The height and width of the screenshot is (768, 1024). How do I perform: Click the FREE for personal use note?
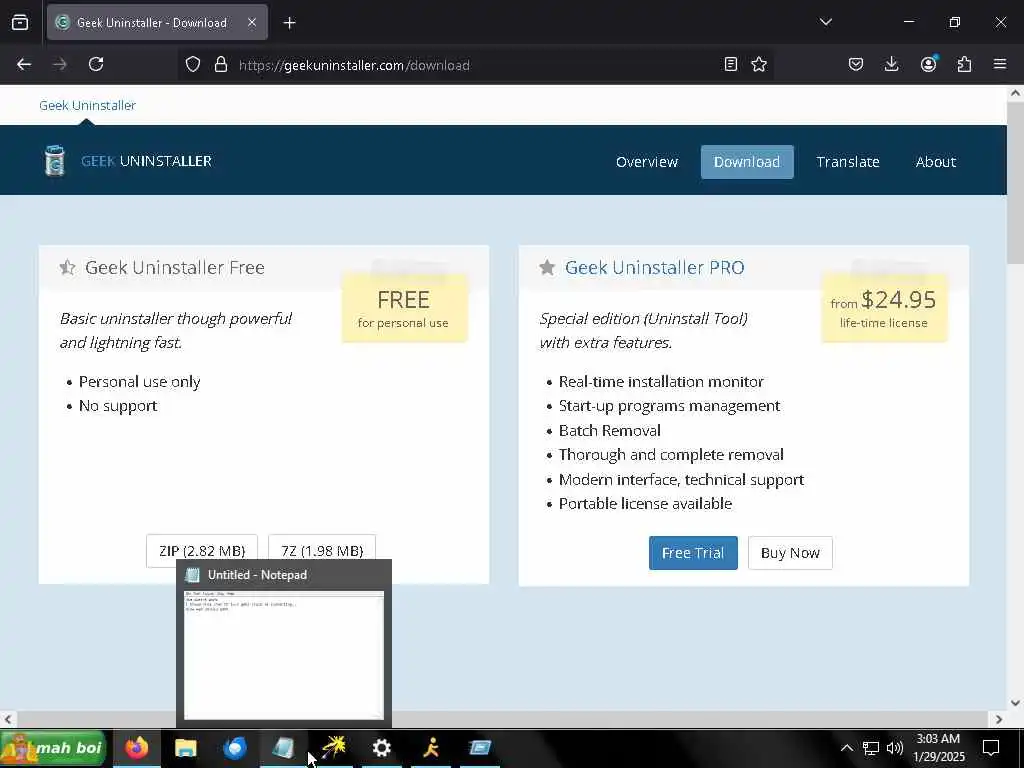tap(404, 308)
